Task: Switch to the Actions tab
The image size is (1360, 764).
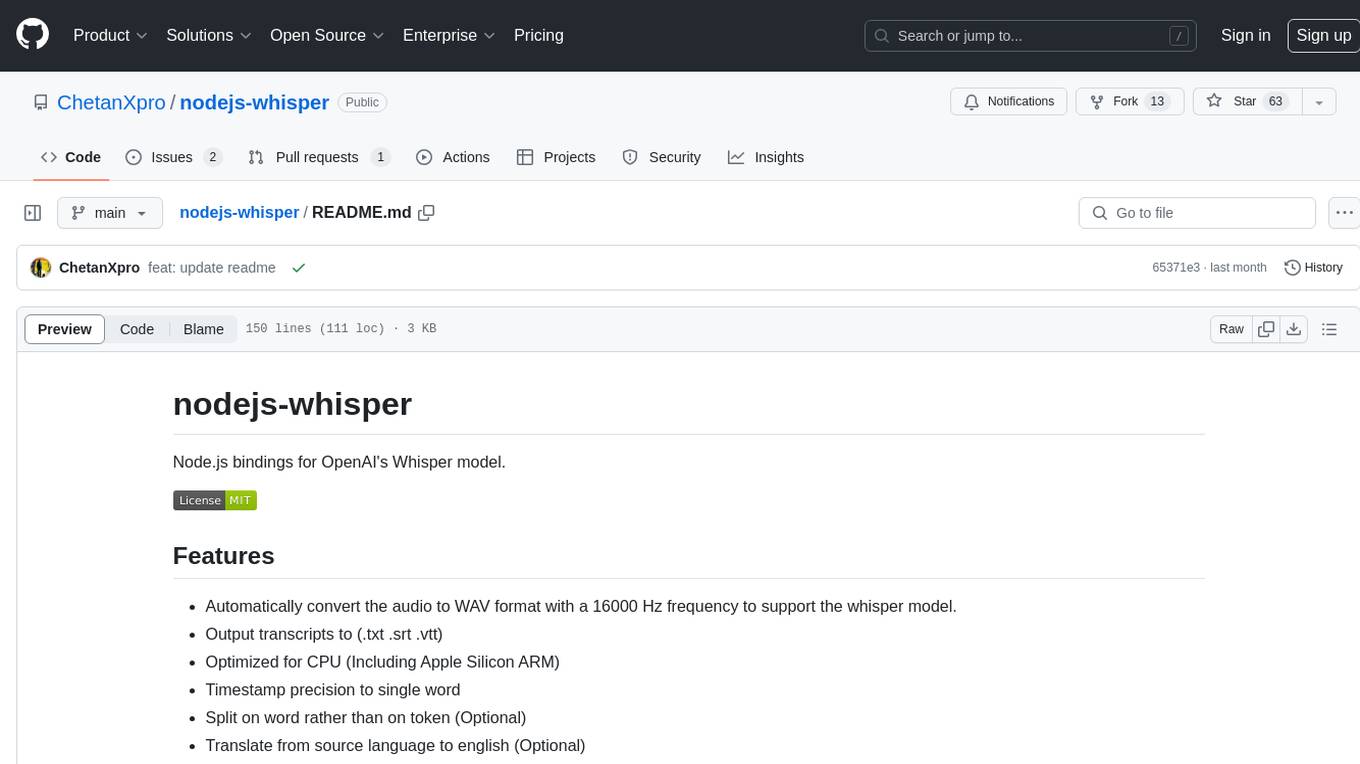Action: click(453, 157)
